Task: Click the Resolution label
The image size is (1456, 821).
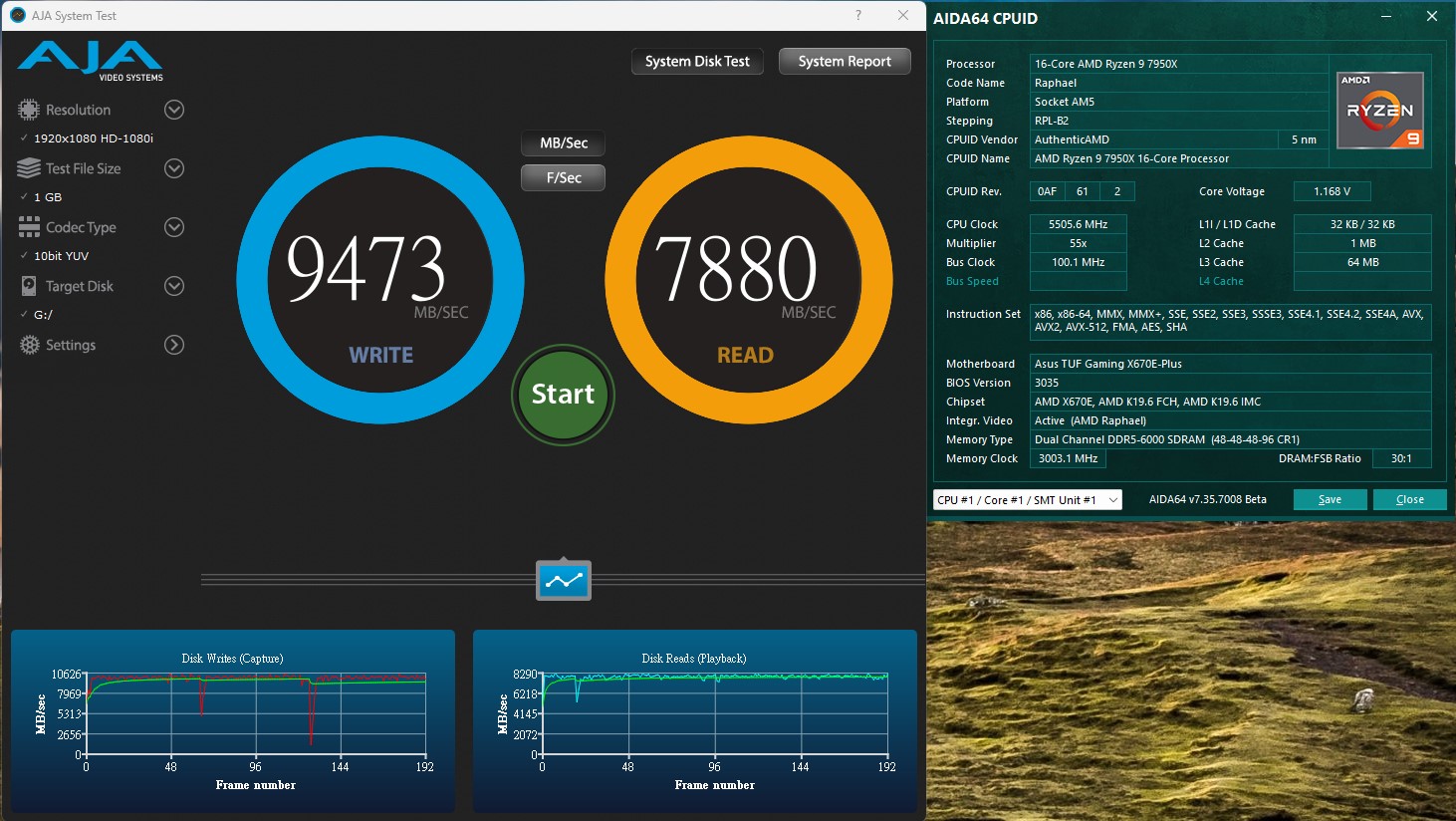Action: tap(78, 110)
